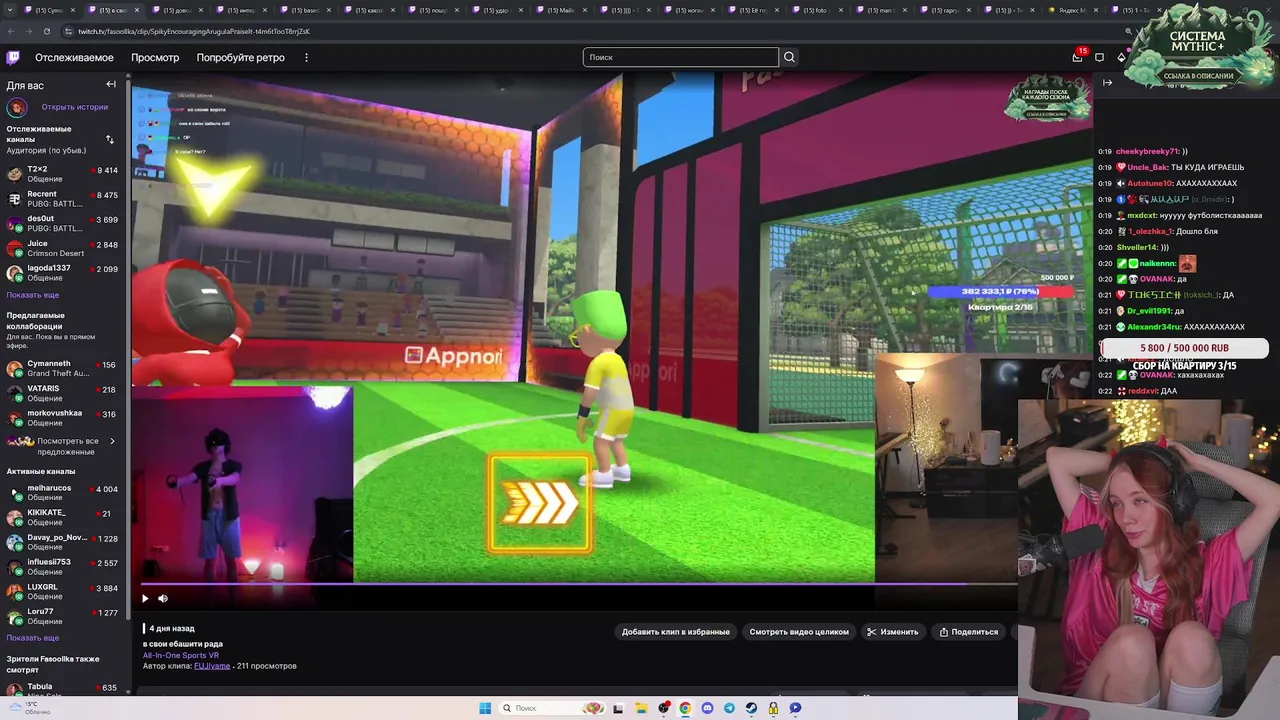Expand followed channels with Показать еще
This screenshot has width=1280, height=720.
[33, 295]
